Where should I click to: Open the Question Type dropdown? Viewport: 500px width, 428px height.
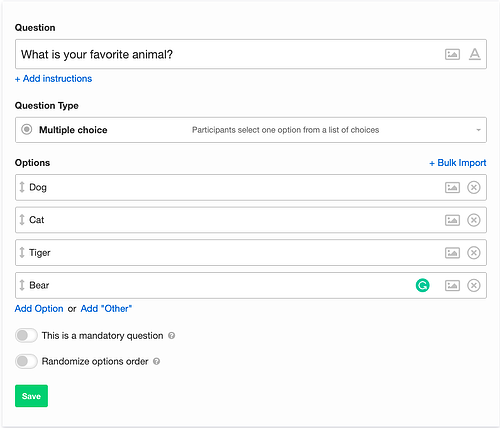click(251, 130)
